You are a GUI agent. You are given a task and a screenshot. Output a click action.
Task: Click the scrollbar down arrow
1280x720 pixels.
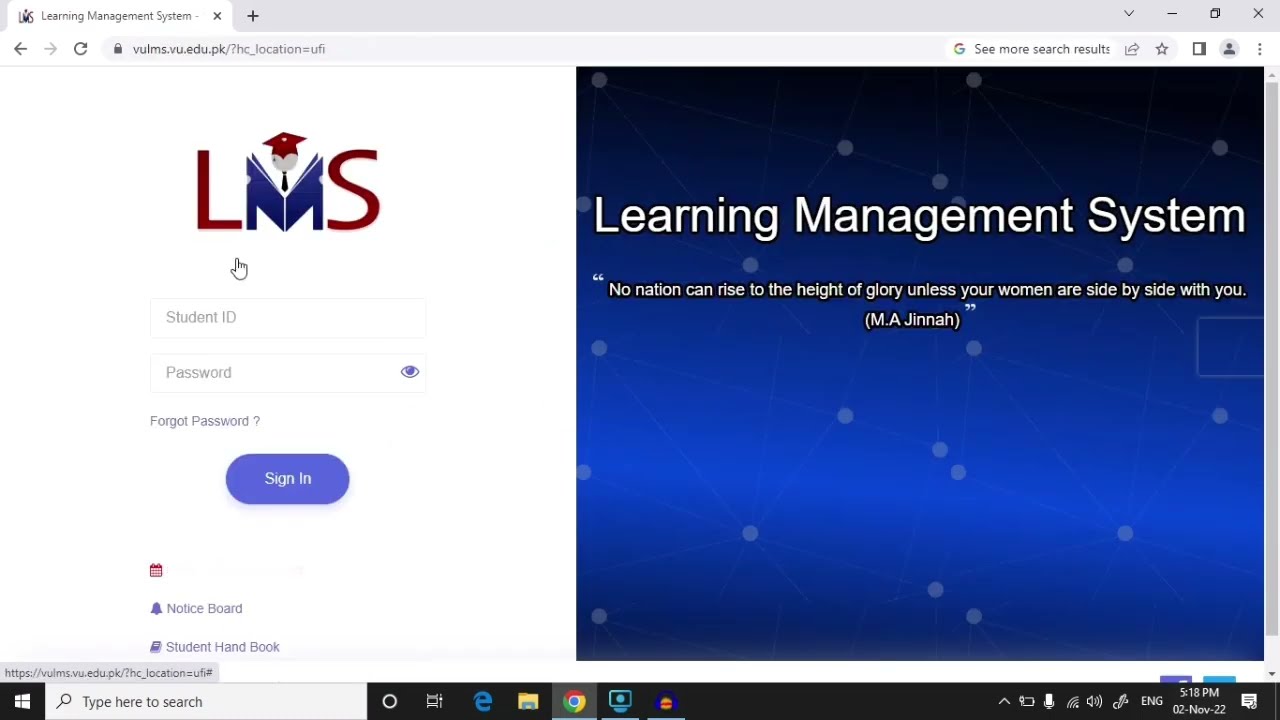pyautogui.click(x=1272, y=674)
